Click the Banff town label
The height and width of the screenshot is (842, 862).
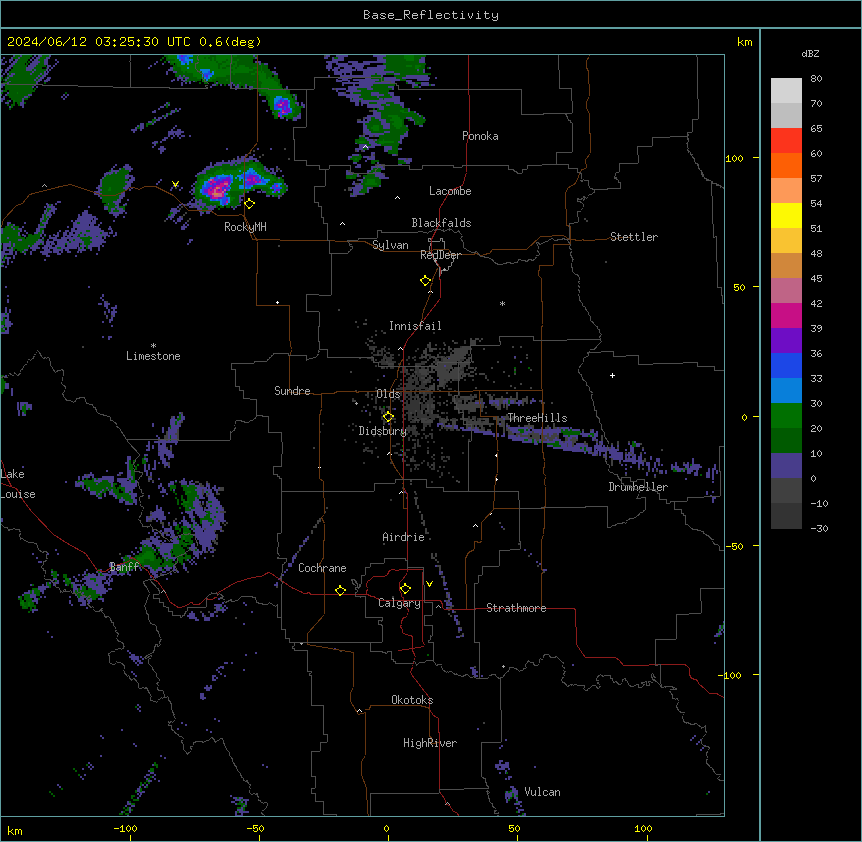click(124, 567)
